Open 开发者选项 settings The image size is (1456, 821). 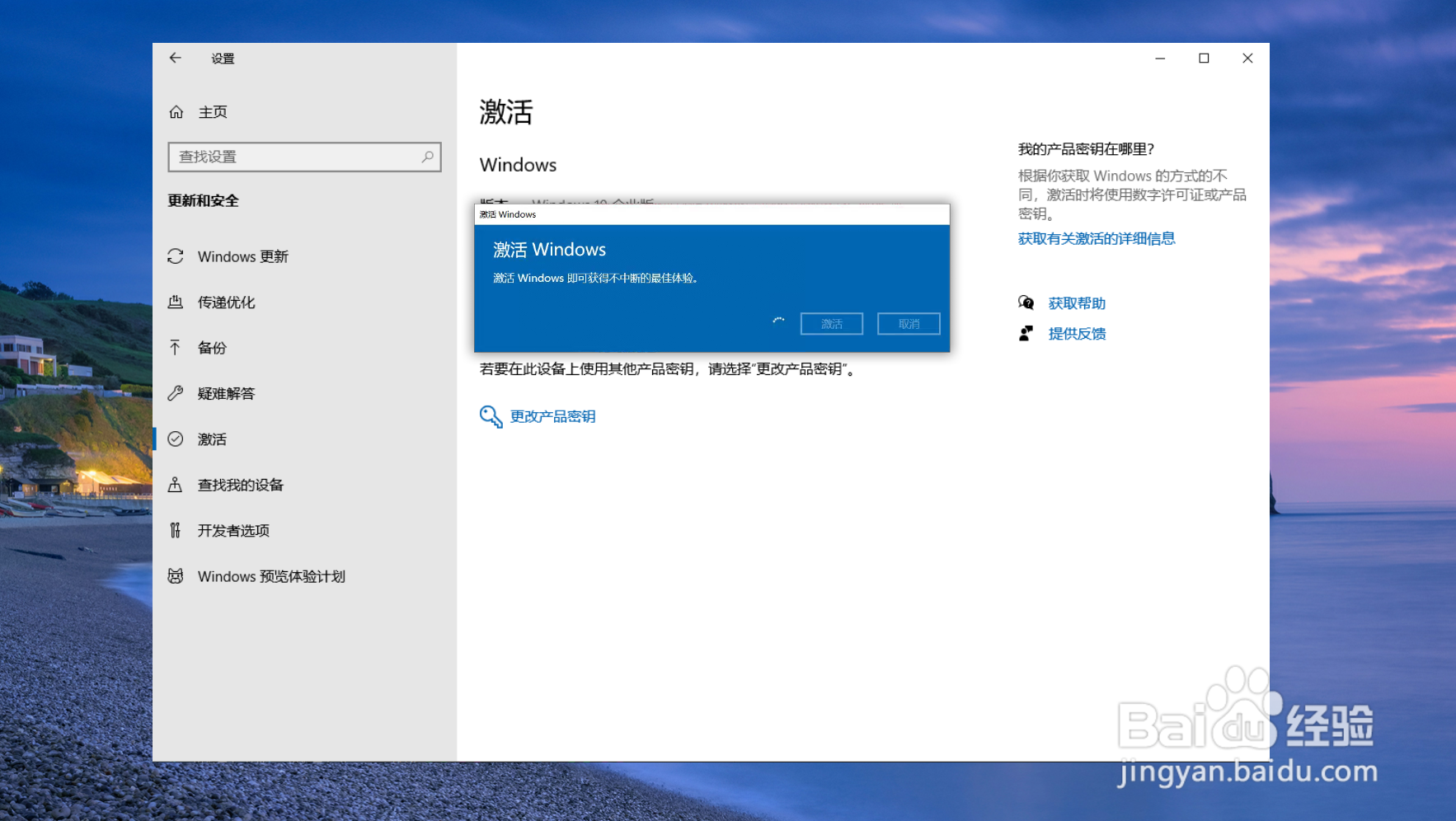(x=232, y=530)
